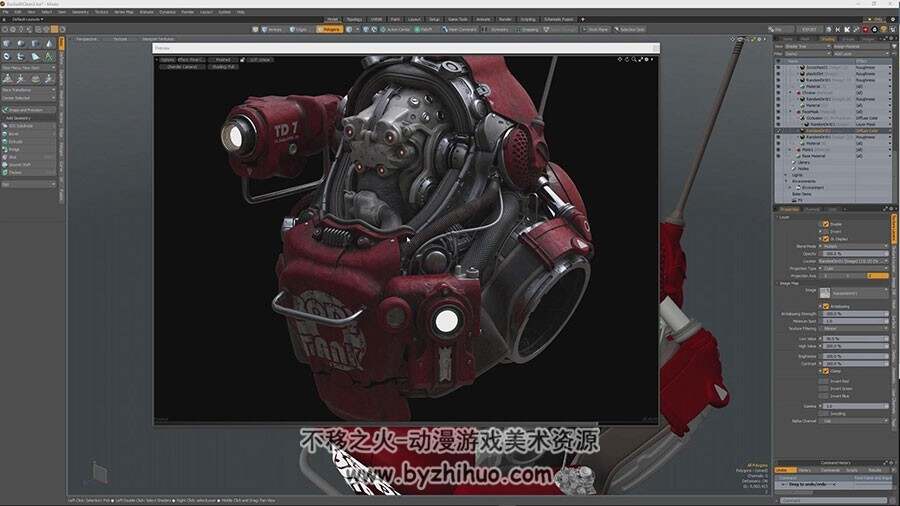Click the EXPORT button
Screen dimensions: 900x506
pos(809,29)
